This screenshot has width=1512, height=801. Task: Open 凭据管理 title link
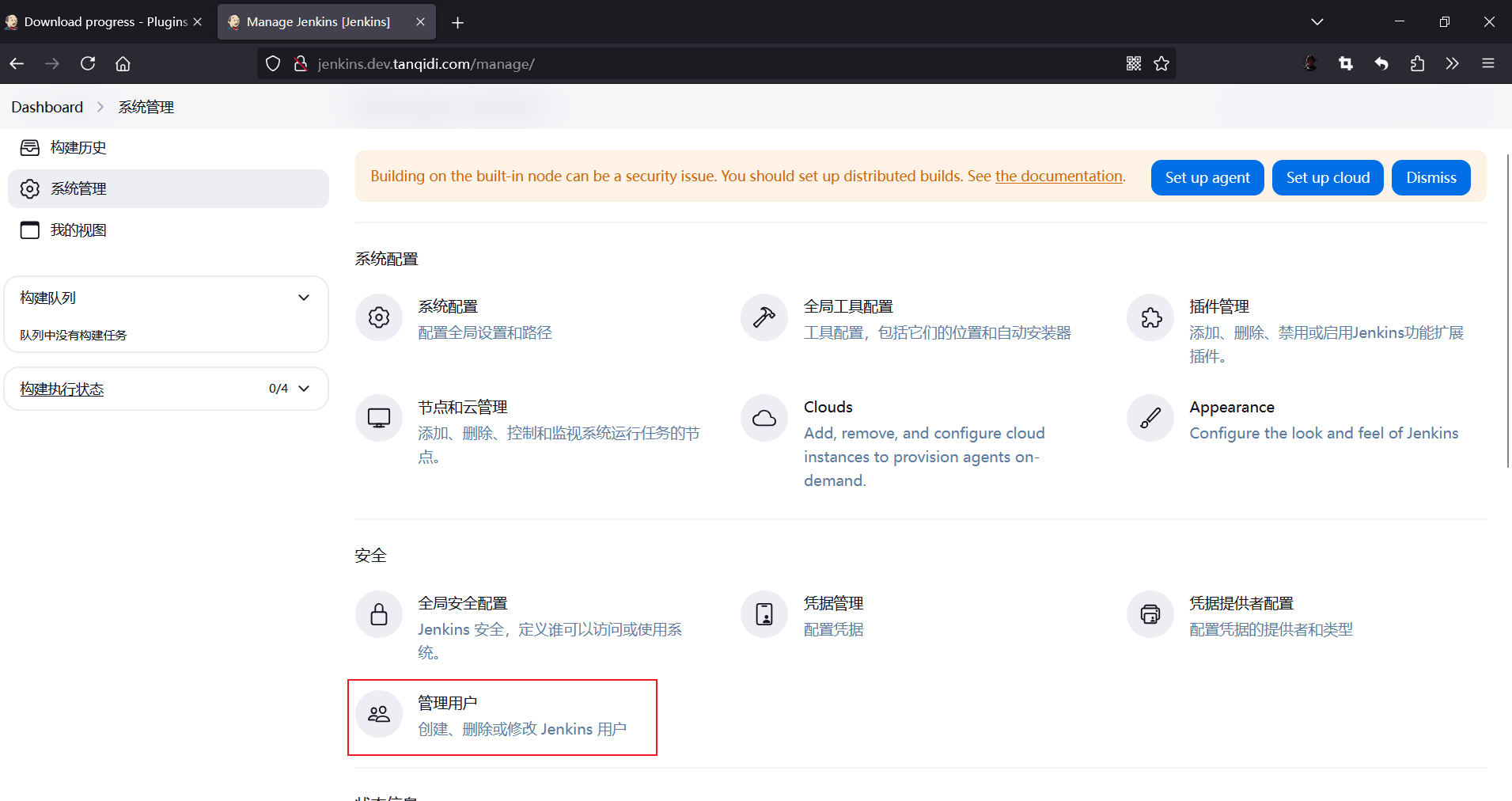(833, 603)
